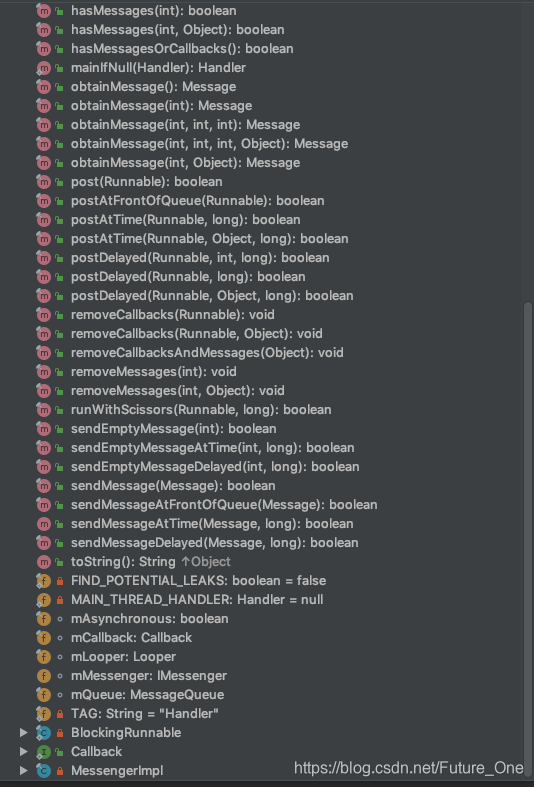This screenshot has height=787, width=534.
Task: Click the public lock icon beside sendMessage(Message)
Action: point(59,486)
